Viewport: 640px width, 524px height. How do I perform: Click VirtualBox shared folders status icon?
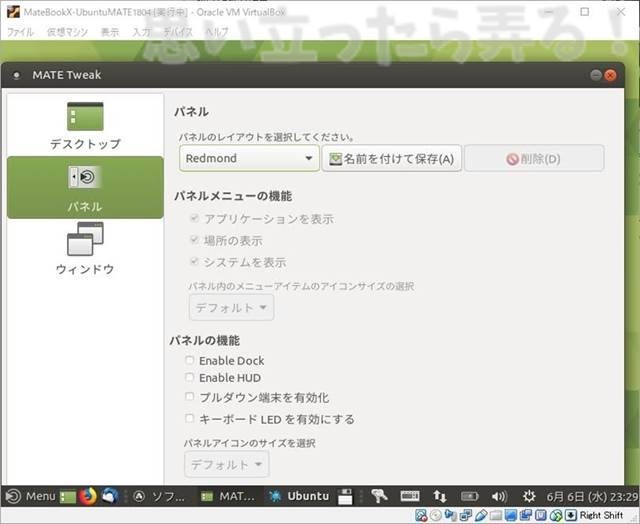(496, 516)
